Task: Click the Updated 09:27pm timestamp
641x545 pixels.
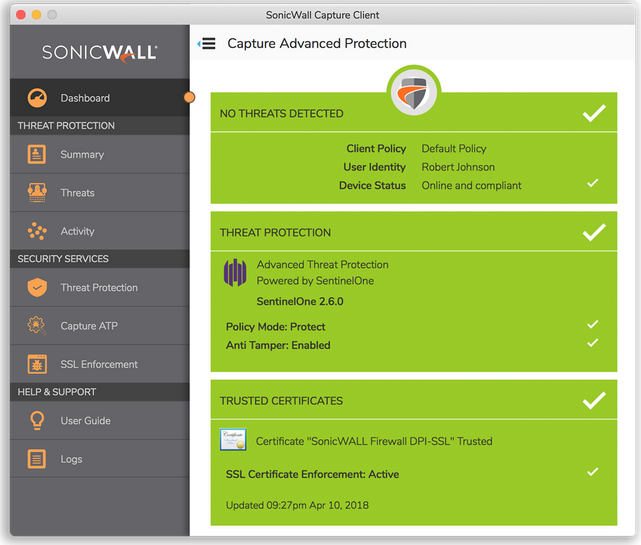Action: click(297, 505)
